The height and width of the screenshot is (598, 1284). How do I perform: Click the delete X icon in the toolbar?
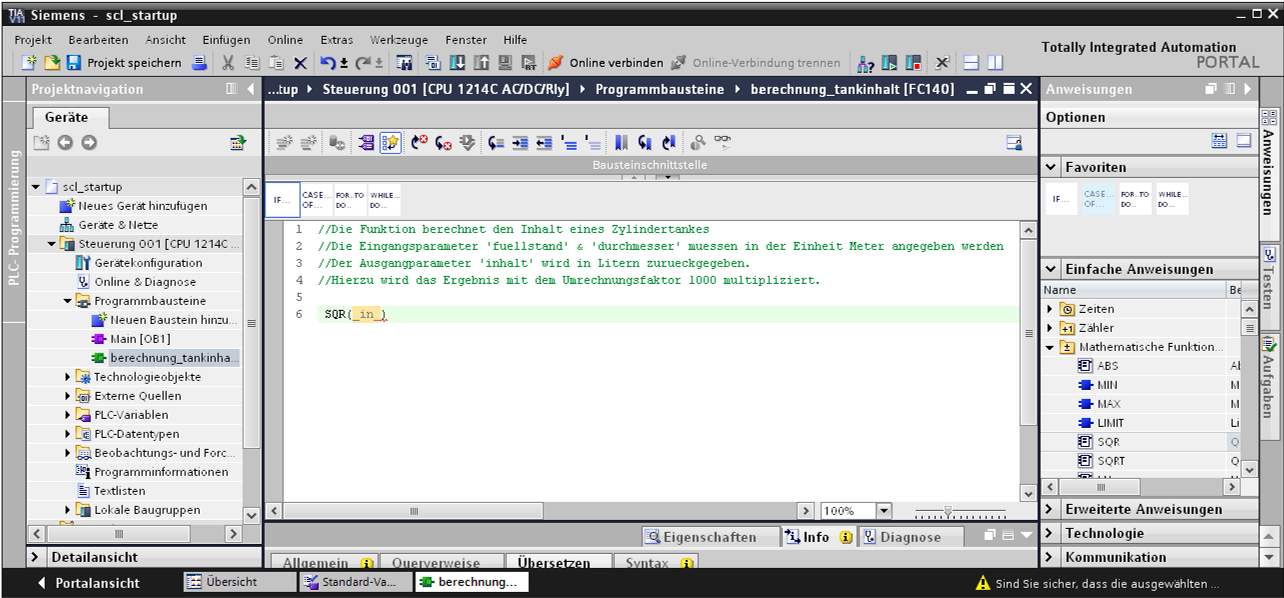(x=300, y=63)
